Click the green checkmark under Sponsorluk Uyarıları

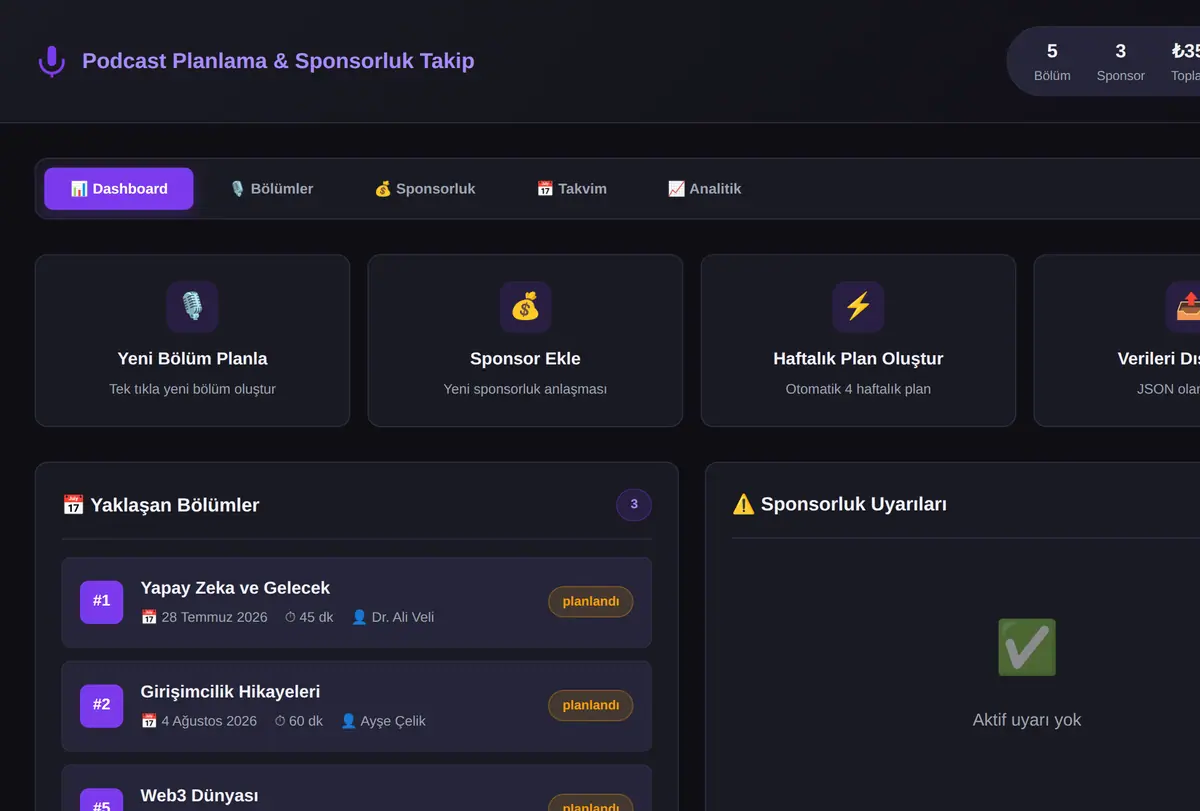[1027, 647]
